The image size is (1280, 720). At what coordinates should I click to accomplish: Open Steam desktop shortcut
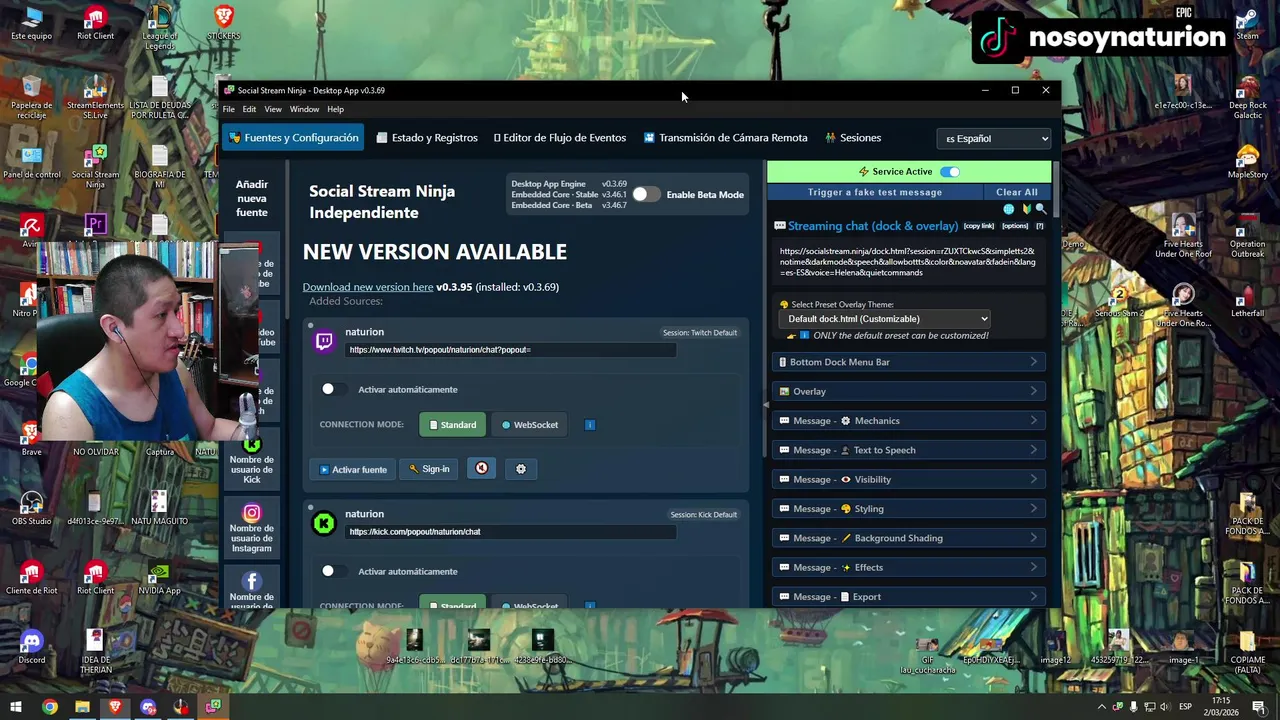click(1247, 24)
